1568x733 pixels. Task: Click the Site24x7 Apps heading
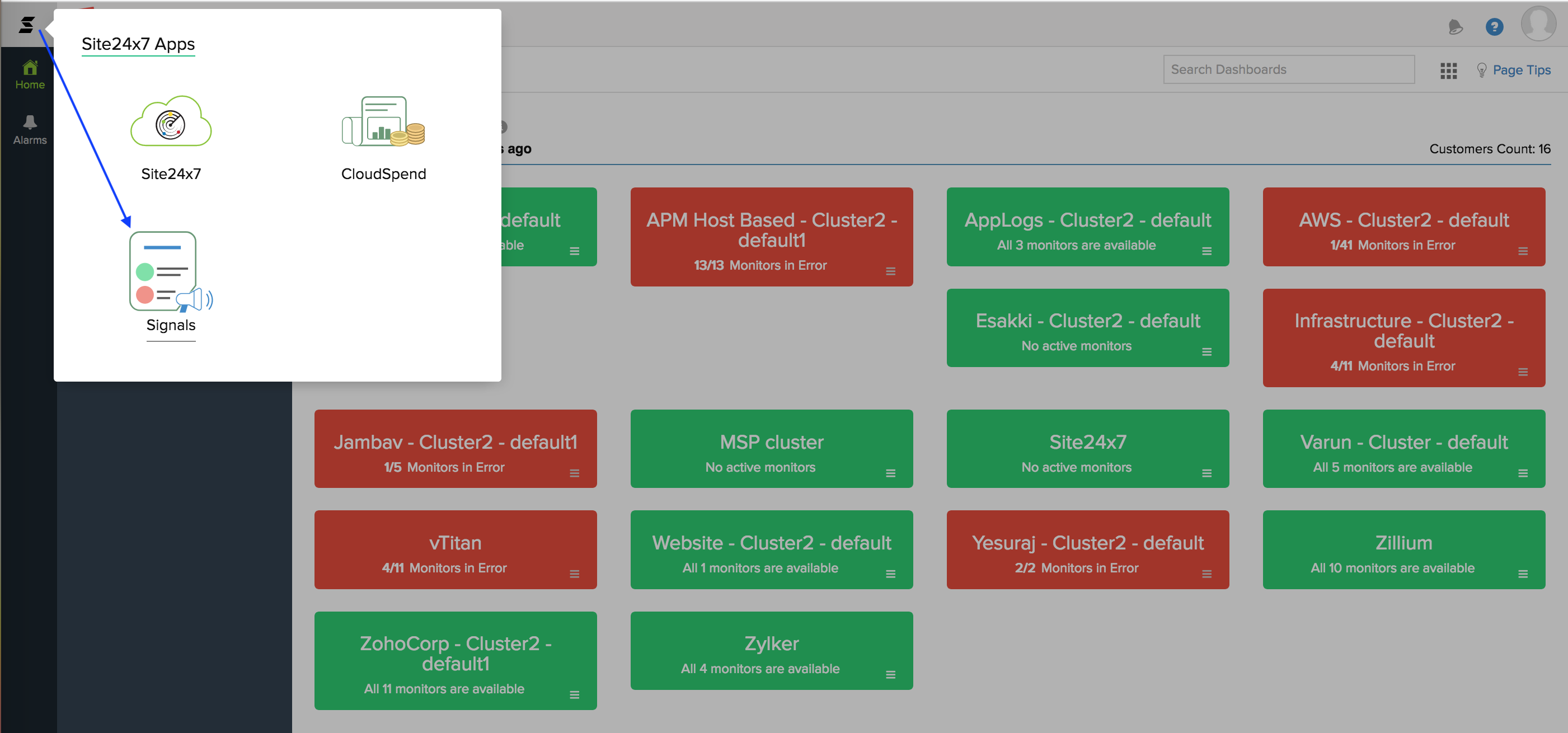pos(138,44)
